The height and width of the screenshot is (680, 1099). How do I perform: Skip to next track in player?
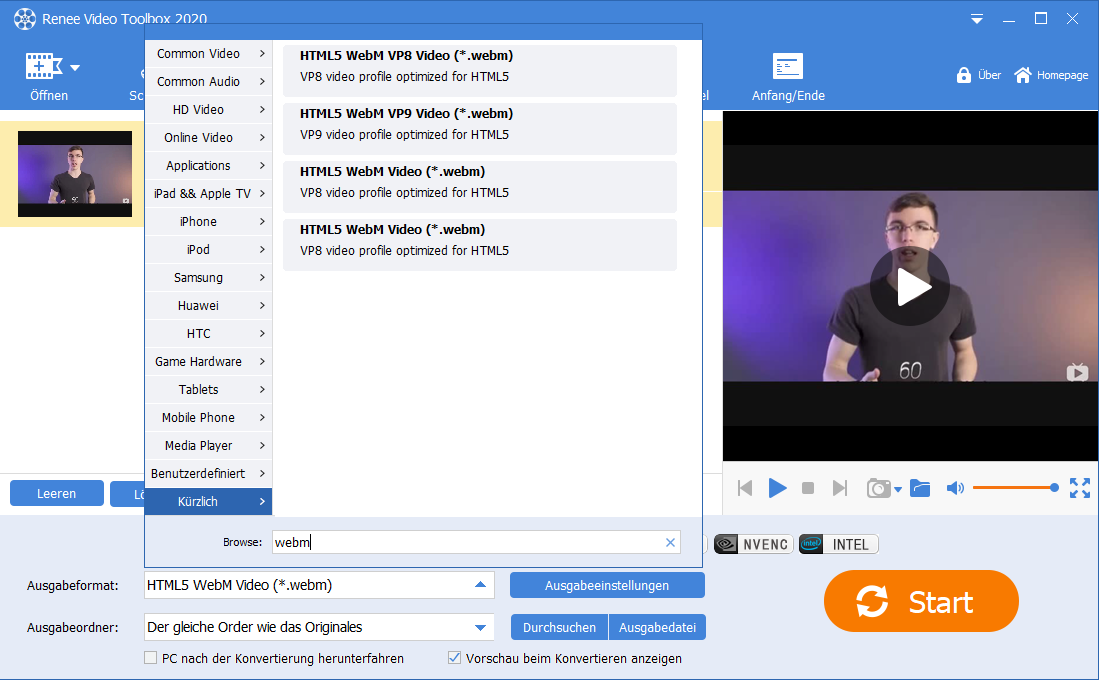840,488
